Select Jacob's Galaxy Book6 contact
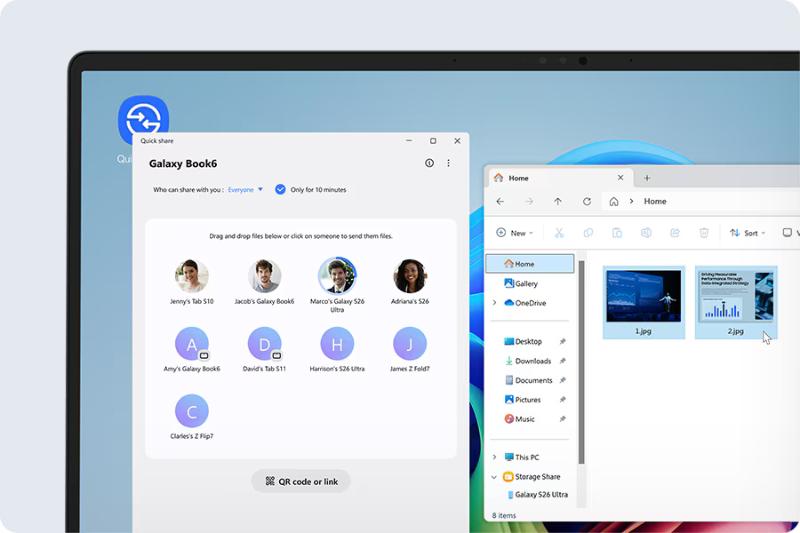 coord(264,282)
